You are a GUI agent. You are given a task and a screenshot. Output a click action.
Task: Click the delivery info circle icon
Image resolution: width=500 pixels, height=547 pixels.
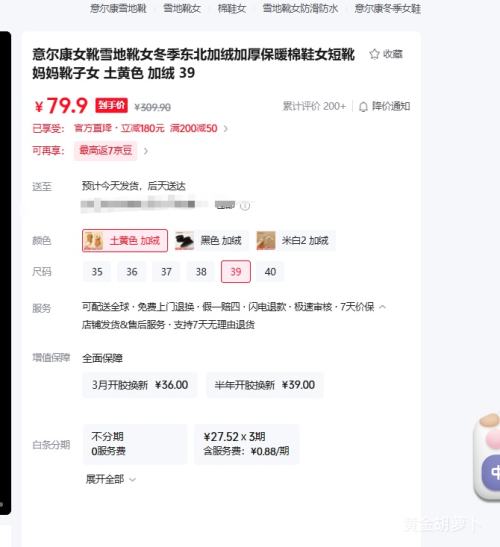coord(245,206)
